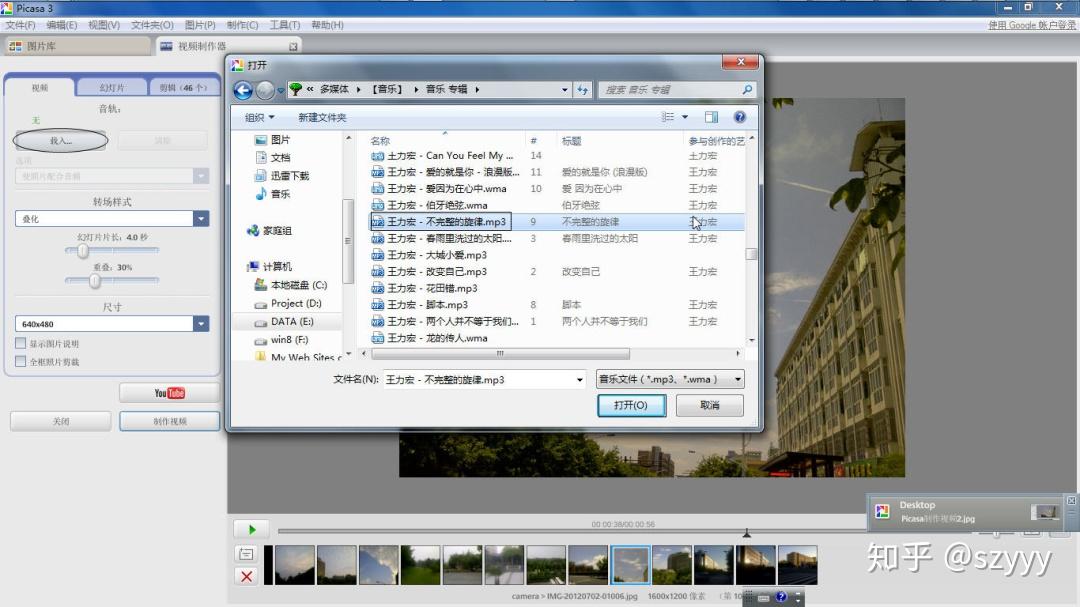Click the 打开(O) button to open file

coord(631,405)
